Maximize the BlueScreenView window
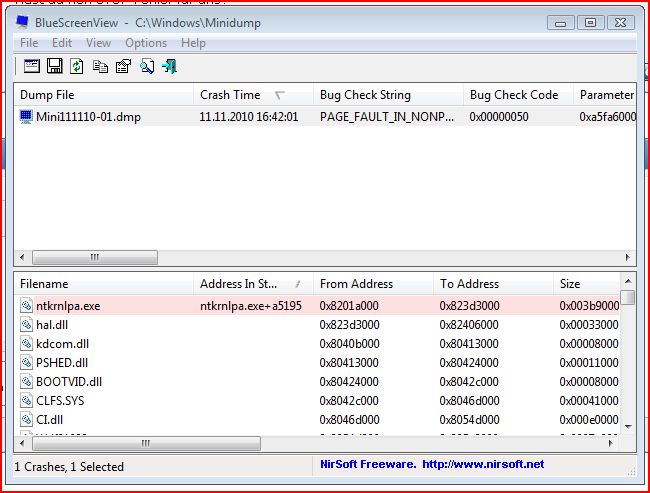This screenshot has width=650, height=493. (x=590, y=22)
